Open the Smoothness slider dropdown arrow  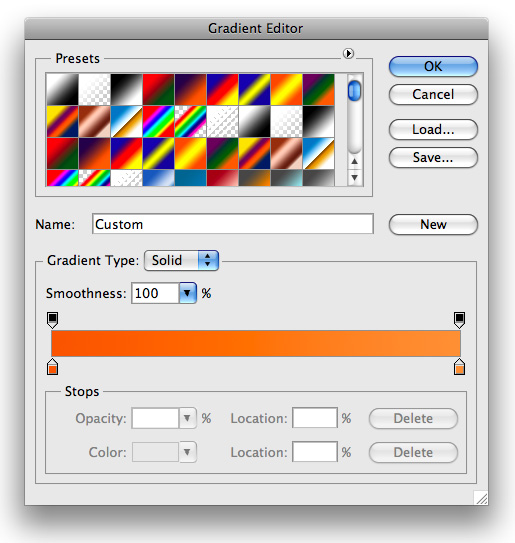tap(188, 293)
